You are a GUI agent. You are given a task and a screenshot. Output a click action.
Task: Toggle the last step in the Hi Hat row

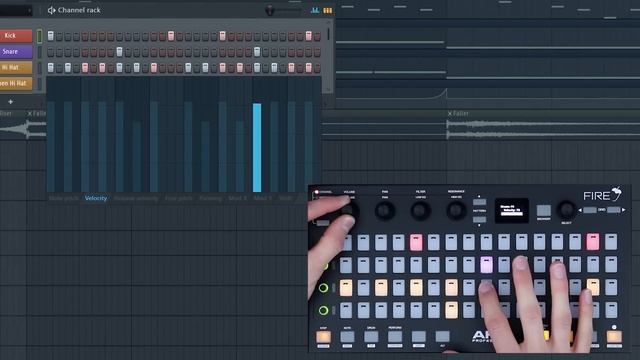(x=317, y=67)
